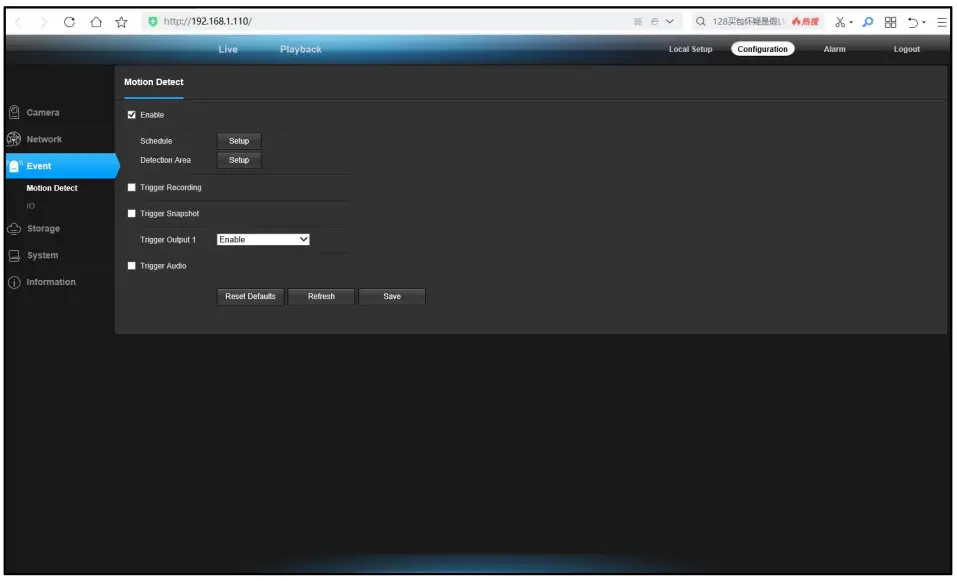
Task: Enable the Trigger Snapshot checkbox
Action: coord(131,214)
